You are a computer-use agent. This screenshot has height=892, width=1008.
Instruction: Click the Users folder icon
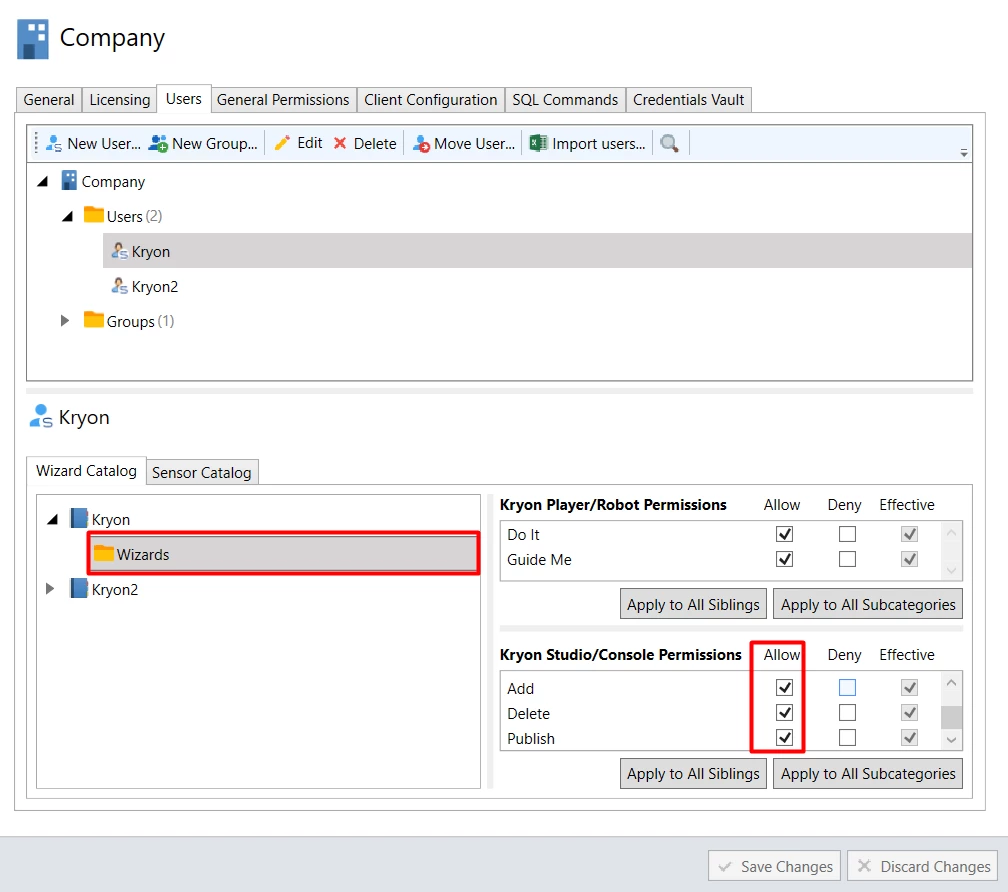pyautogui.click(x=94, y=215)
